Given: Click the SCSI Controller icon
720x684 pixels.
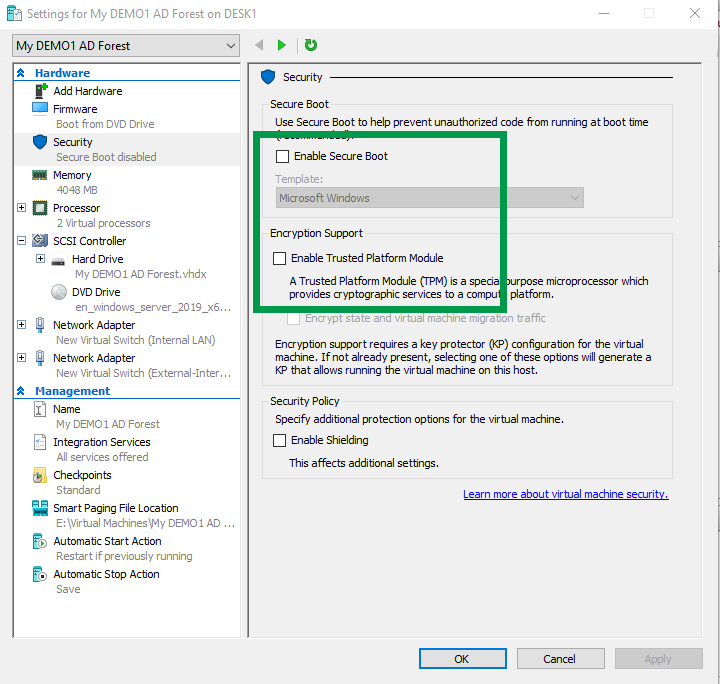Looking at the screenshot, I should [40, 241].
